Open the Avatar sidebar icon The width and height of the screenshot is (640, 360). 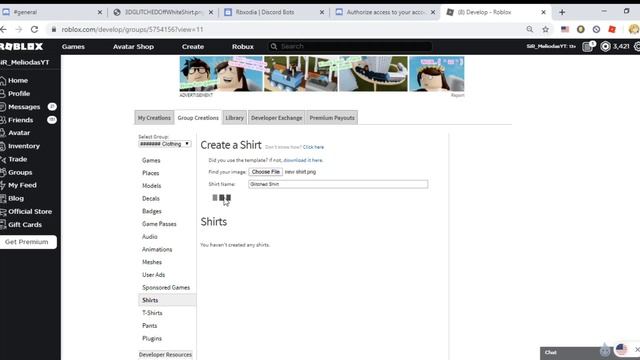click(x=3, y=133)
